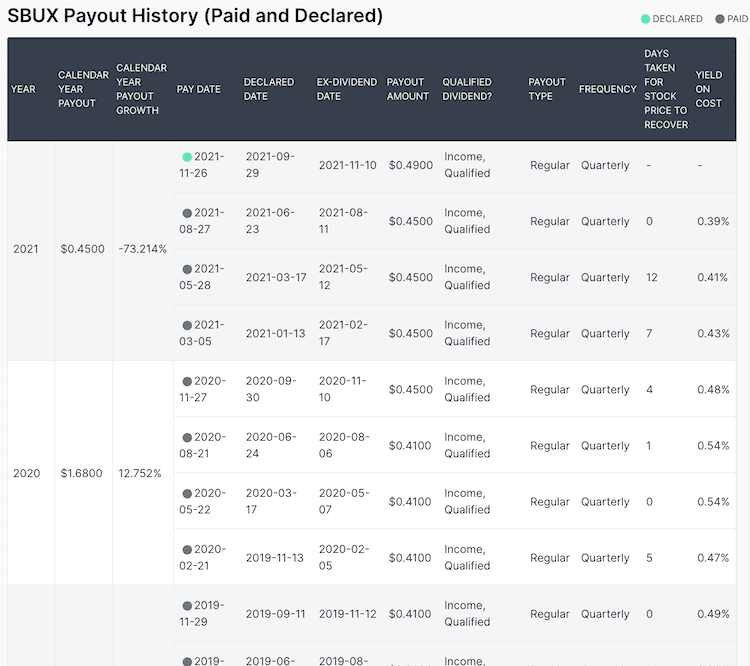Select the CALENDAR YEAR PAYOUT GROWTH header
This screenshot has height=666, width=750.
142,89
